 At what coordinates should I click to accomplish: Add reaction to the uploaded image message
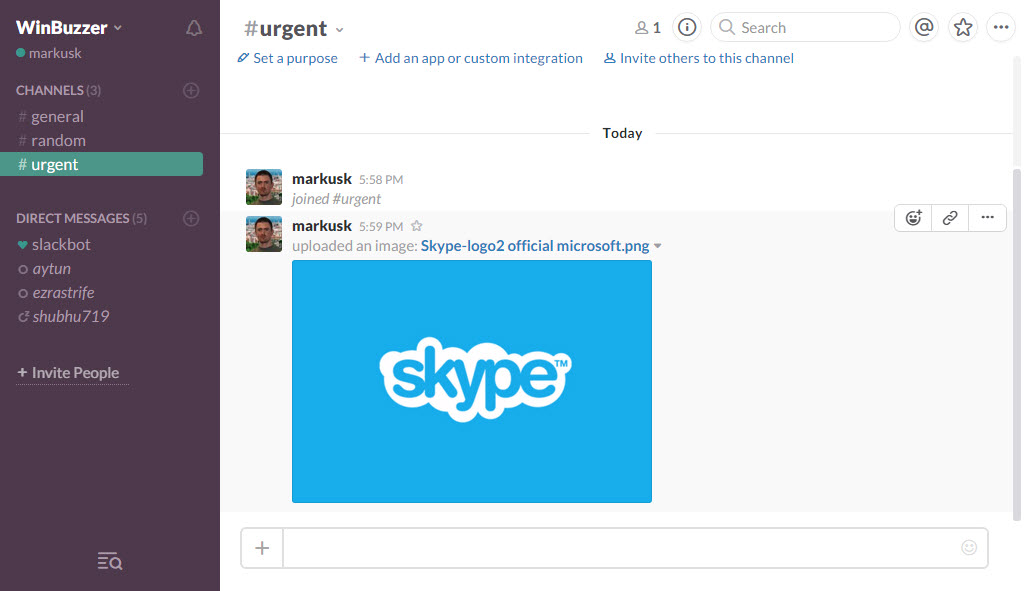click(913, 218)
